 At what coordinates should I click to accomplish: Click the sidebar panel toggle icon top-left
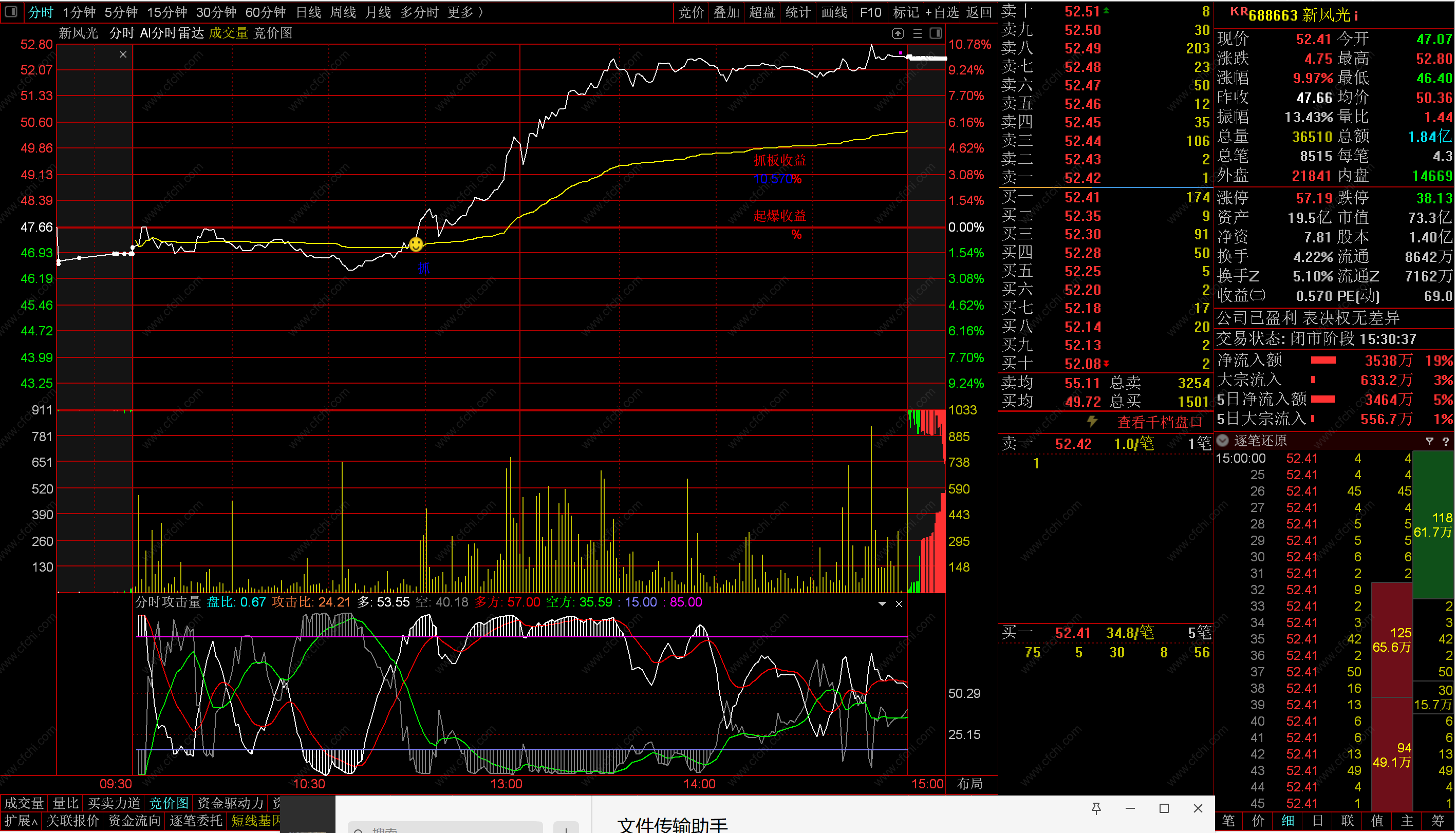(11, 11)
